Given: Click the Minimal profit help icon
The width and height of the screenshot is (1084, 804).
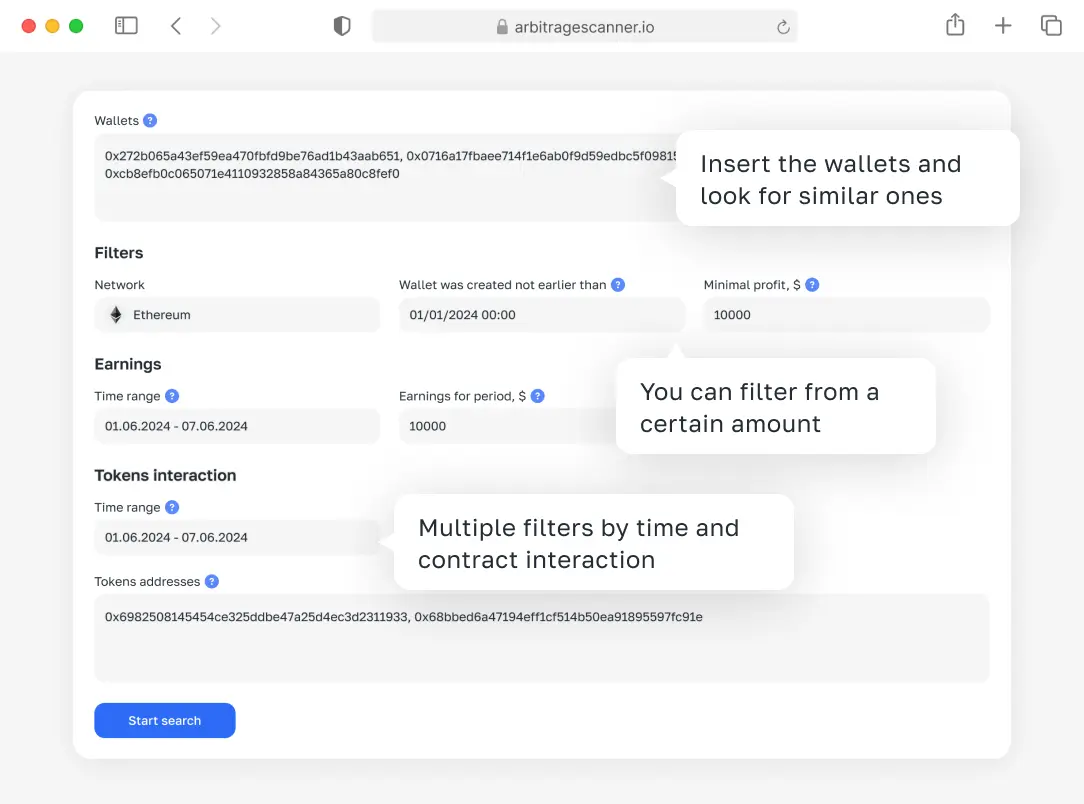Looking at the screenshot, I should tap(812, 285).
